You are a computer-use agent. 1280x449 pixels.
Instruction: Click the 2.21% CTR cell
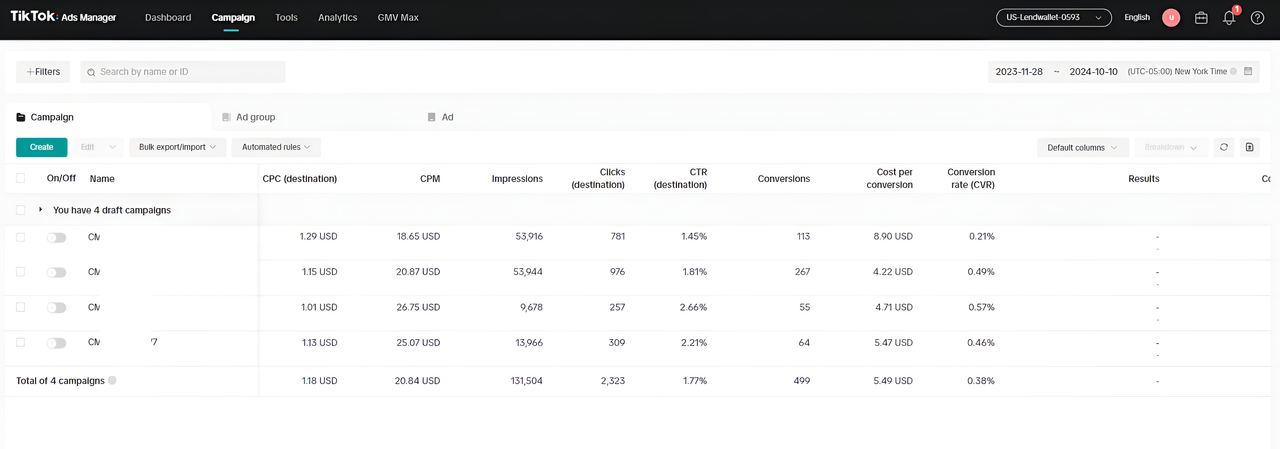click(x=694, y=342)
